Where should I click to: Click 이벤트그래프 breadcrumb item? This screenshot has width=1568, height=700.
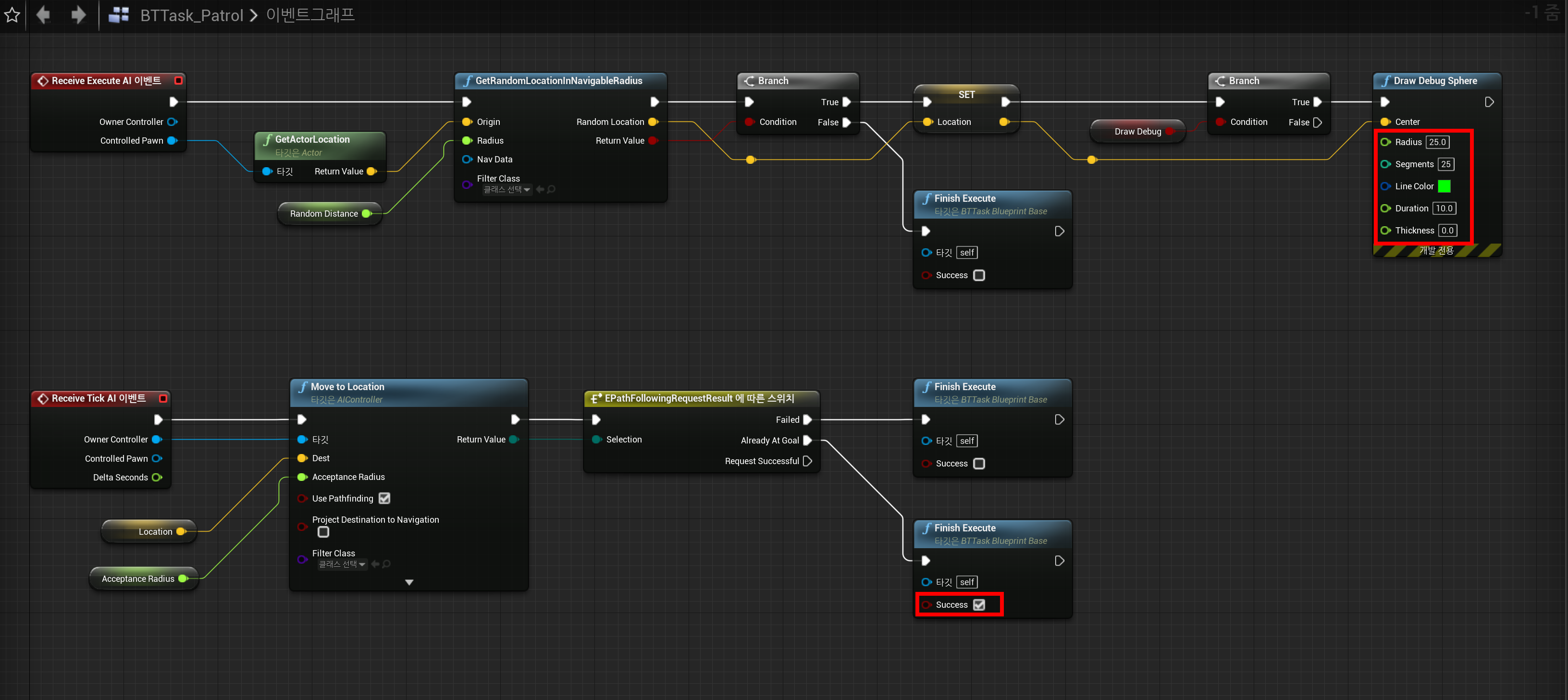tap(310, 15)
